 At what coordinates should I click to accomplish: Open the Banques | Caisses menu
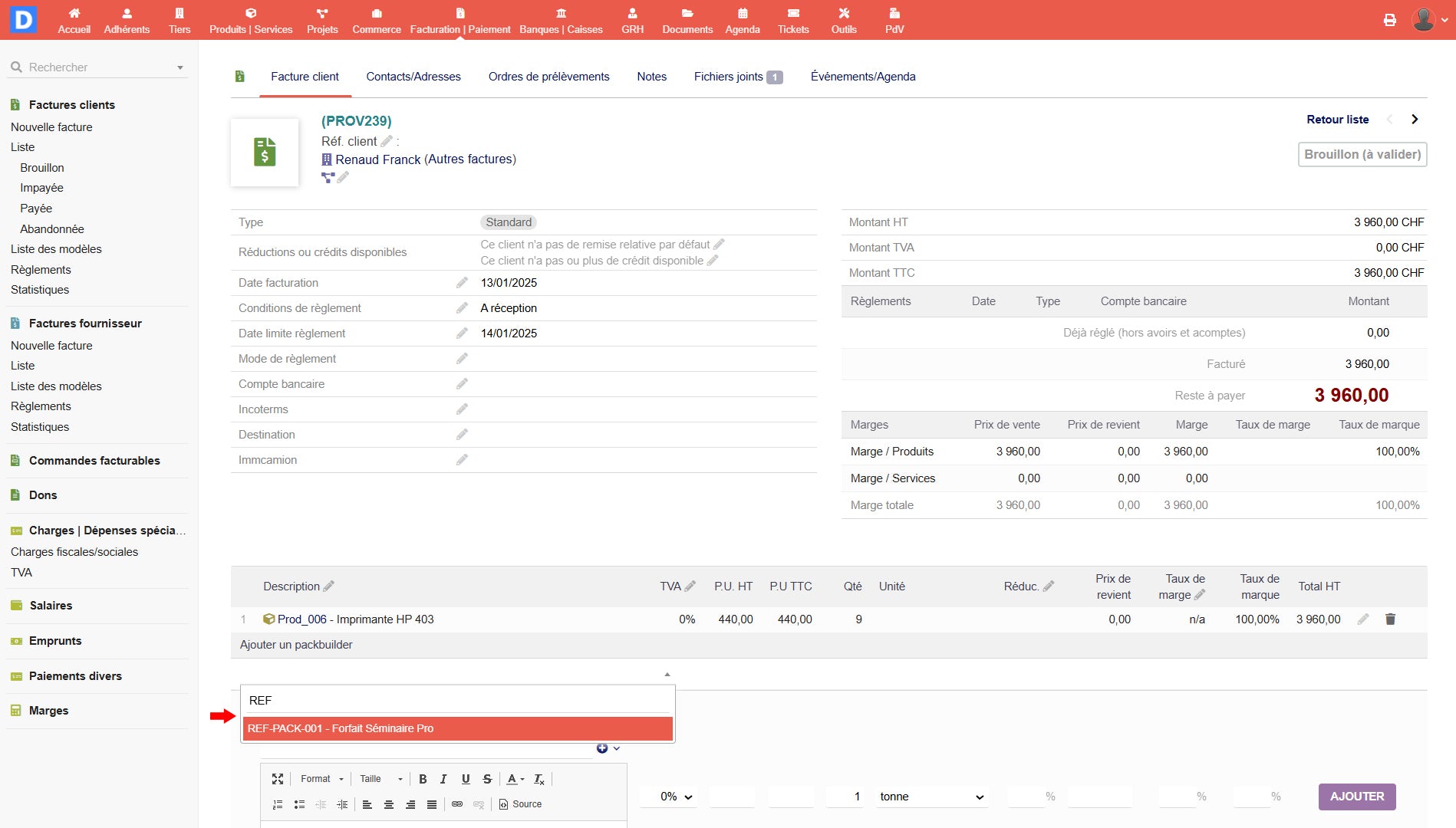(x=561, y=21)
